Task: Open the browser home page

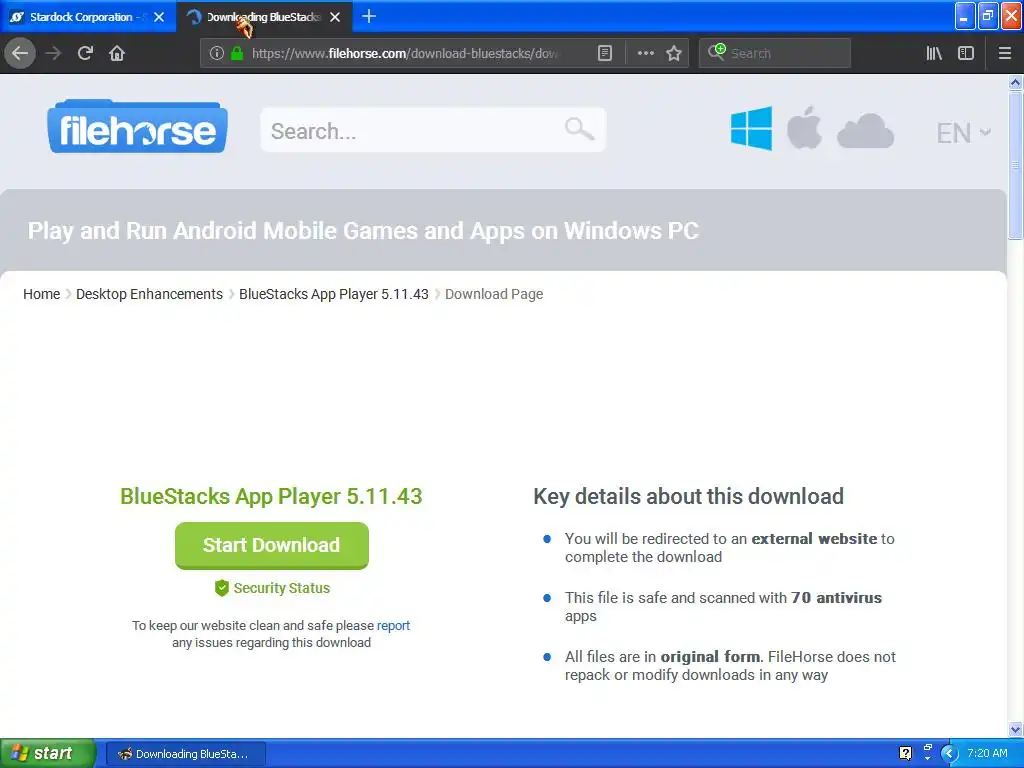Action: tap(117, 53)
